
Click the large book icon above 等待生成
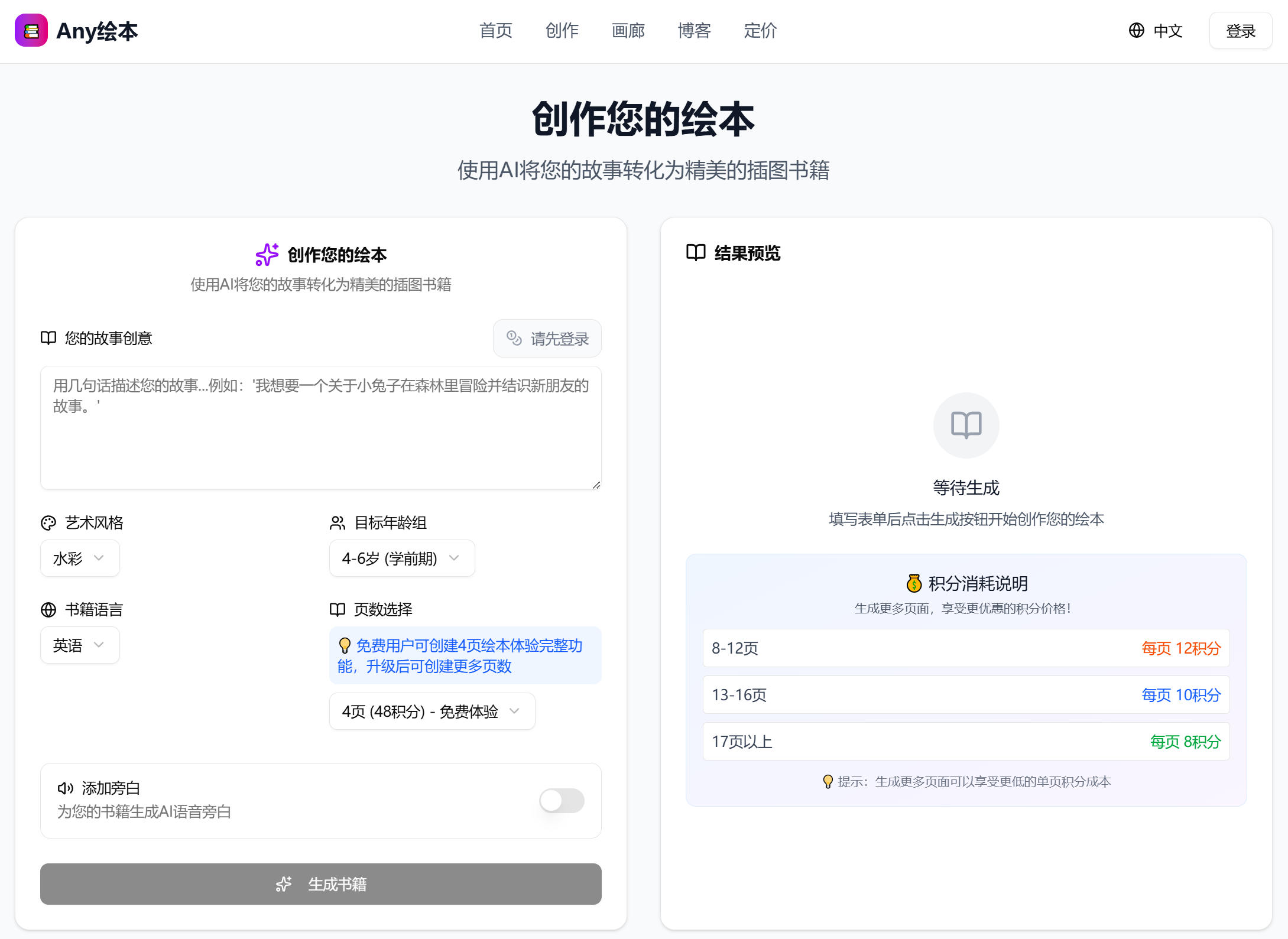966,425
